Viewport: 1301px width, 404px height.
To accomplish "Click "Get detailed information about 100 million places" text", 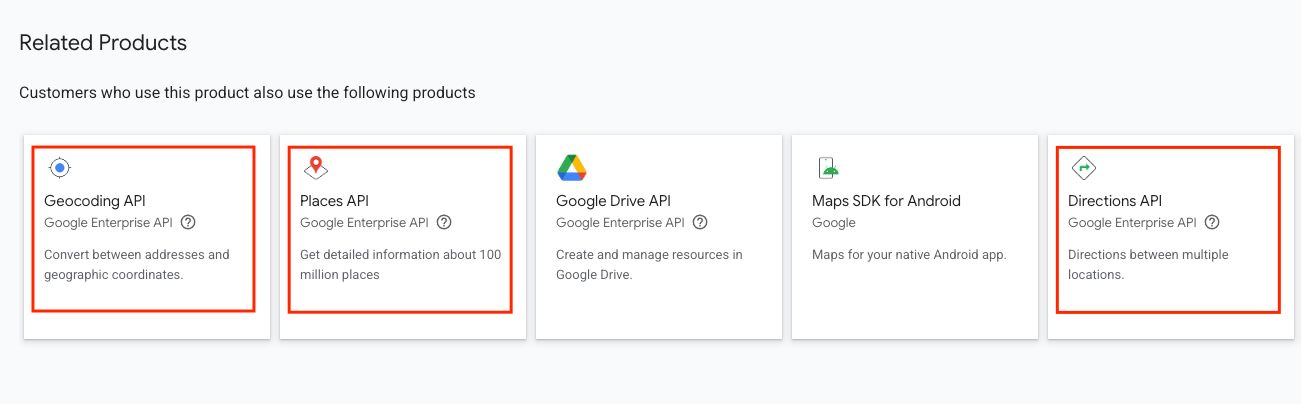I will tap(400, 264).
